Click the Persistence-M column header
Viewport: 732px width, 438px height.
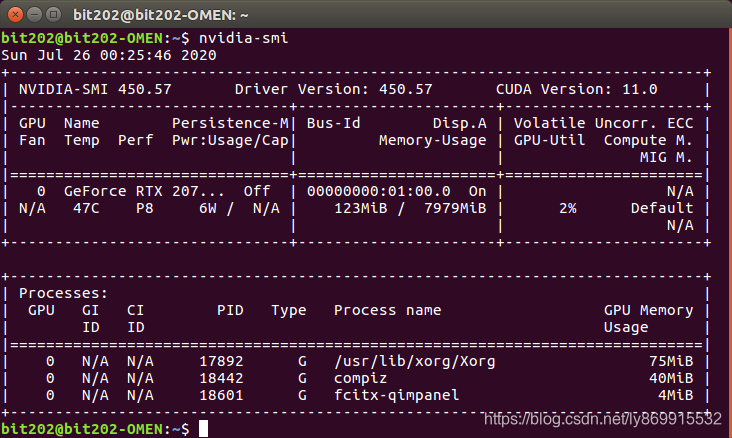pyautogui.click(x=230, y=123)
